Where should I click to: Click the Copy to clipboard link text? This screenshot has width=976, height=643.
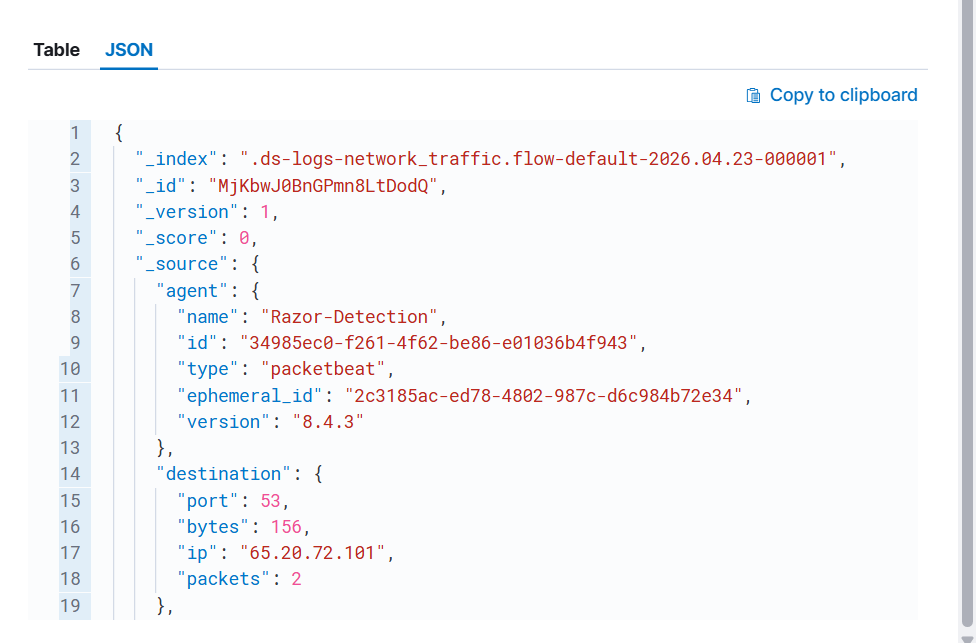[x=843, y=95]
